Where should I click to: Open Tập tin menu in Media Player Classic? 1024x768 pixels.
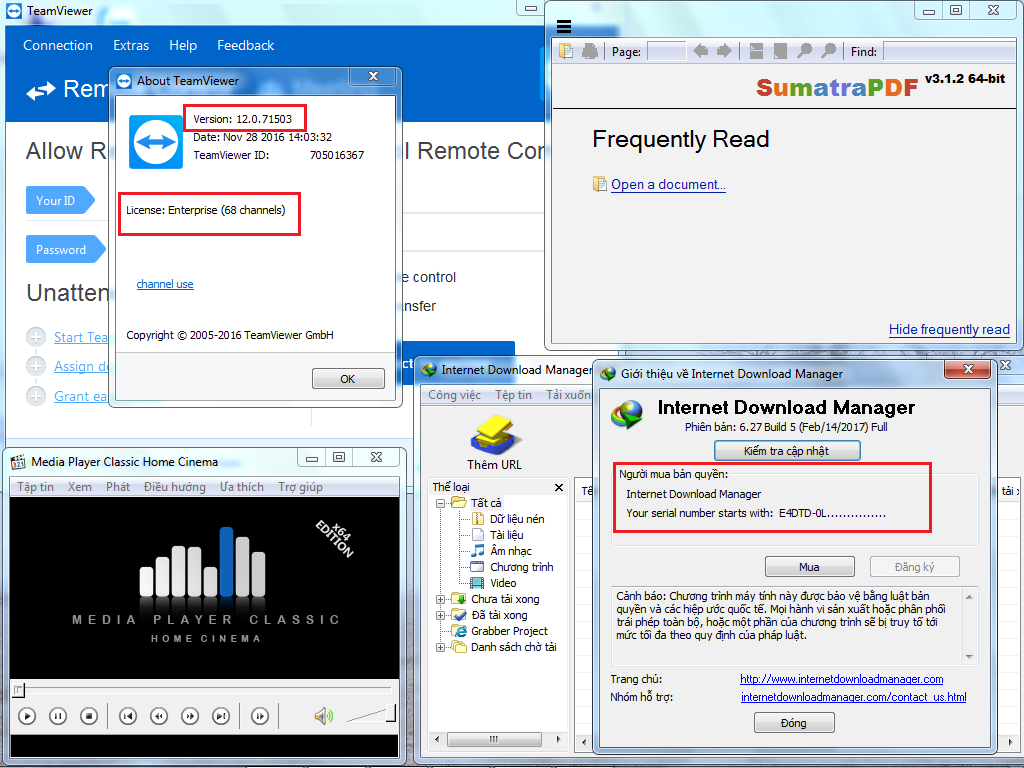[x=35, y=487]
